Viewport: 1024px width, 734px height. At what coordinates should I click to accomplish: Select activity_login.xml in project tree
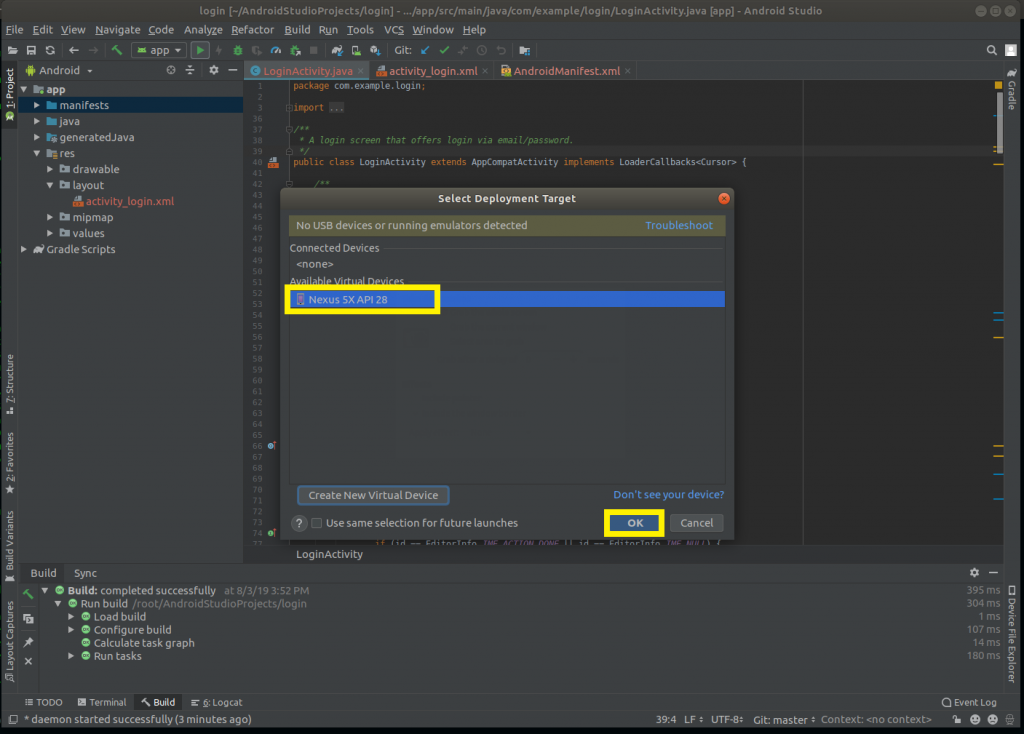[130, 202]
